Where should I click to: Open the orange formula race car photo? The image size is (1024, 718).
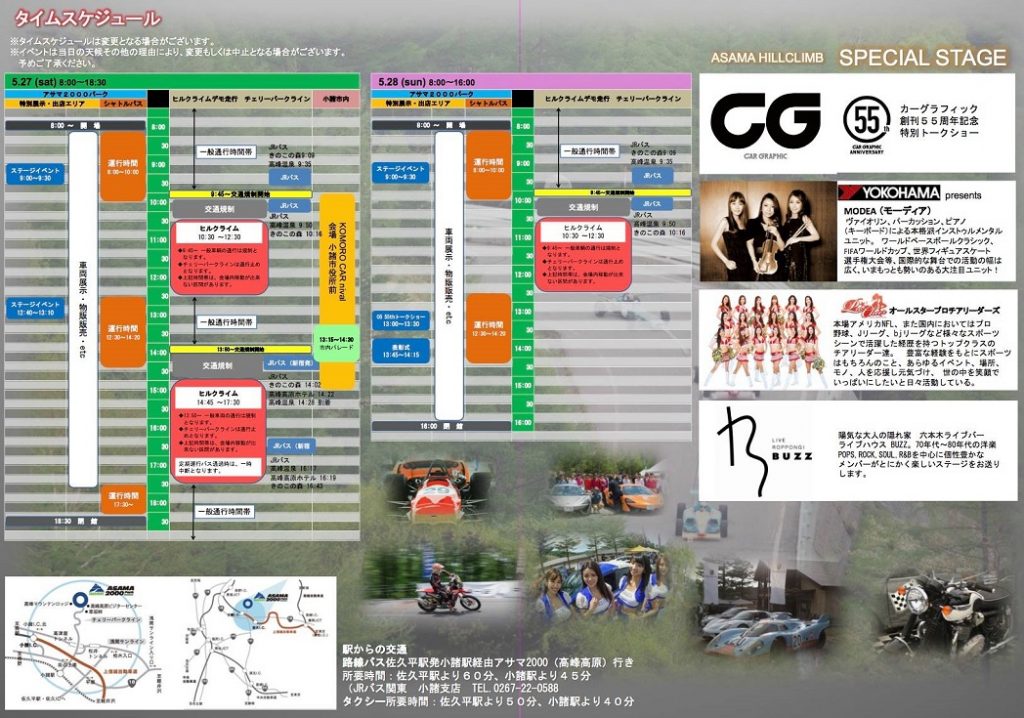point(439,489)
